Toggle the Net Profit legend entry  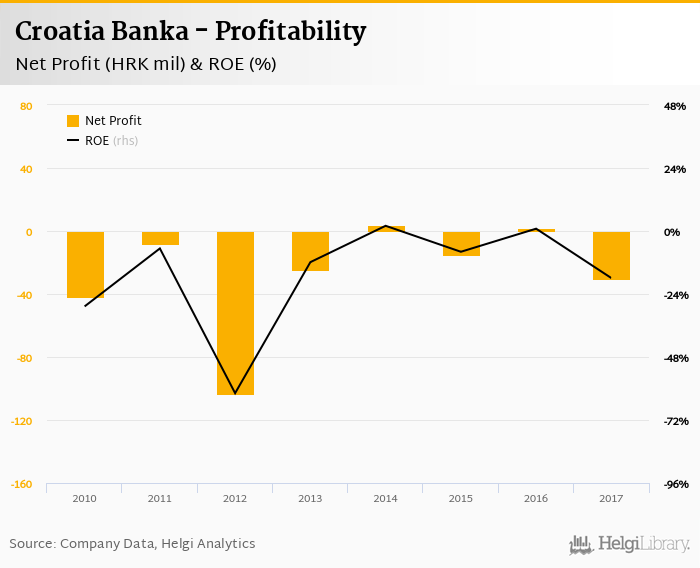[113, 121]
